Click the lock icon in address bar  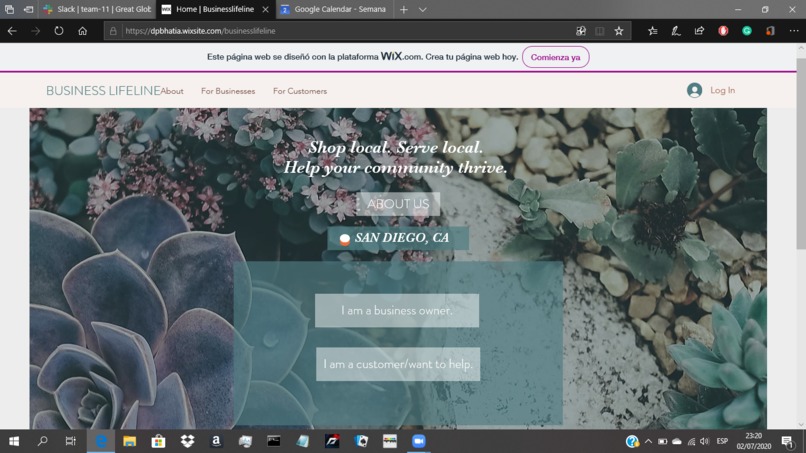click(x=113, y=31)
